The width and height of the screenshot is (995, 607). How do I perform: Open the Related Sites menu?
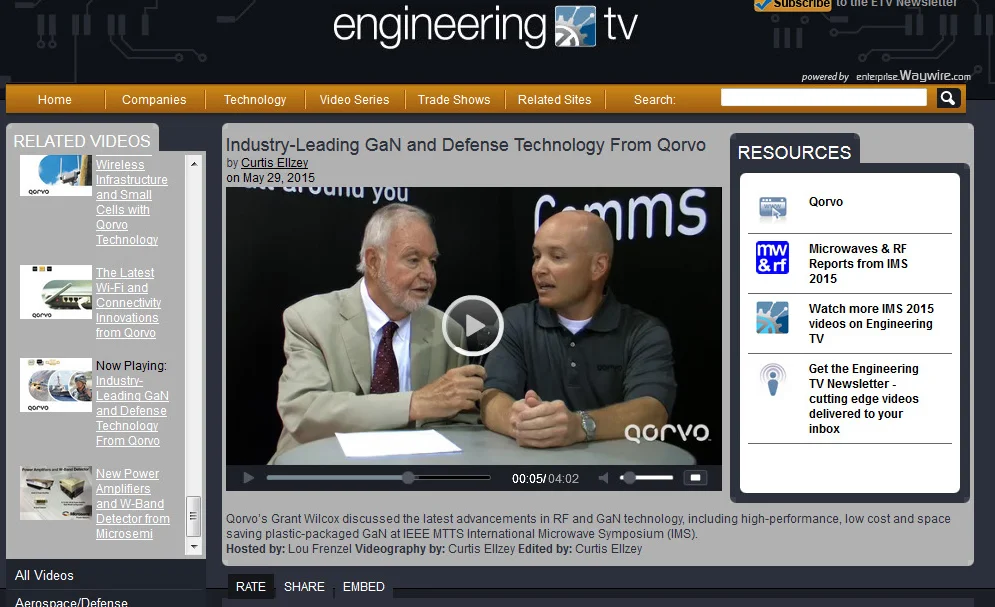coord(554,100)
